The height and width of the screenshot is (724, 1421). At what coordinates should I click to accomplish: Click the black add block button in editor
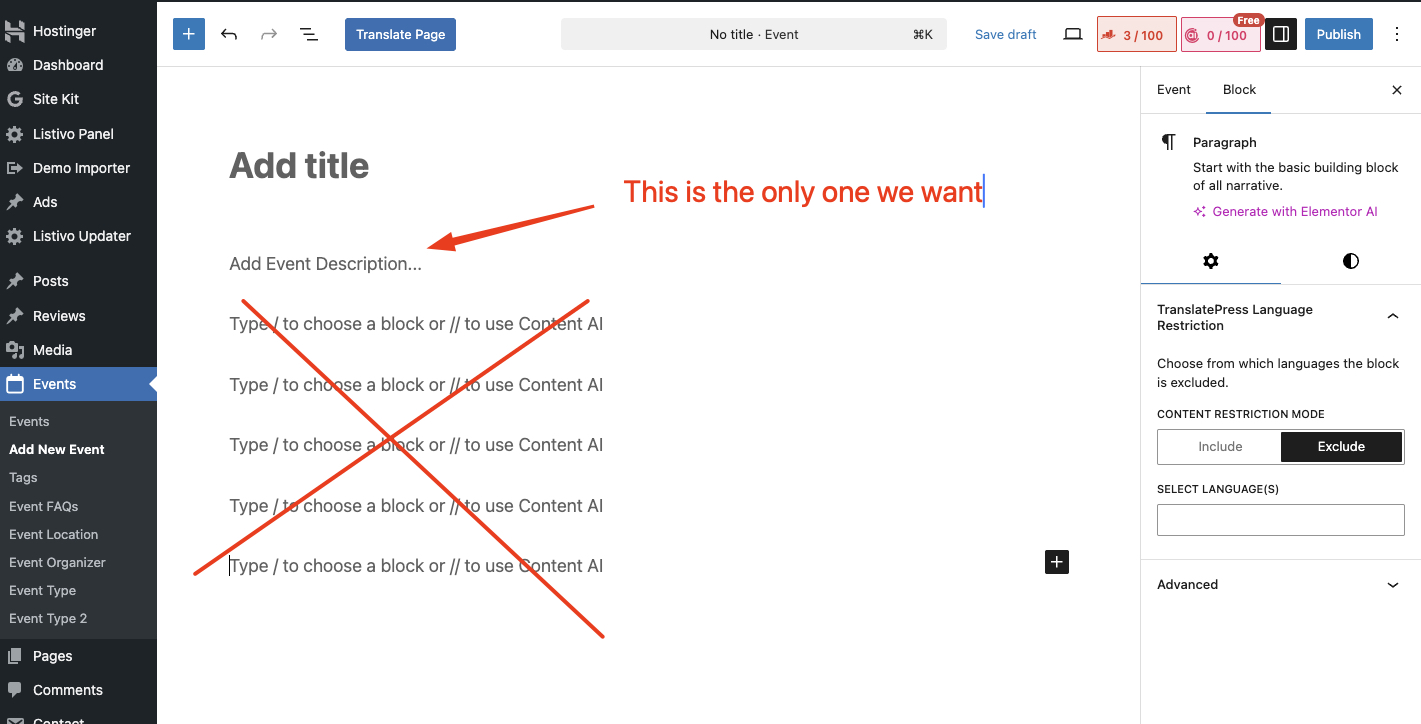tap(1057, 562)
